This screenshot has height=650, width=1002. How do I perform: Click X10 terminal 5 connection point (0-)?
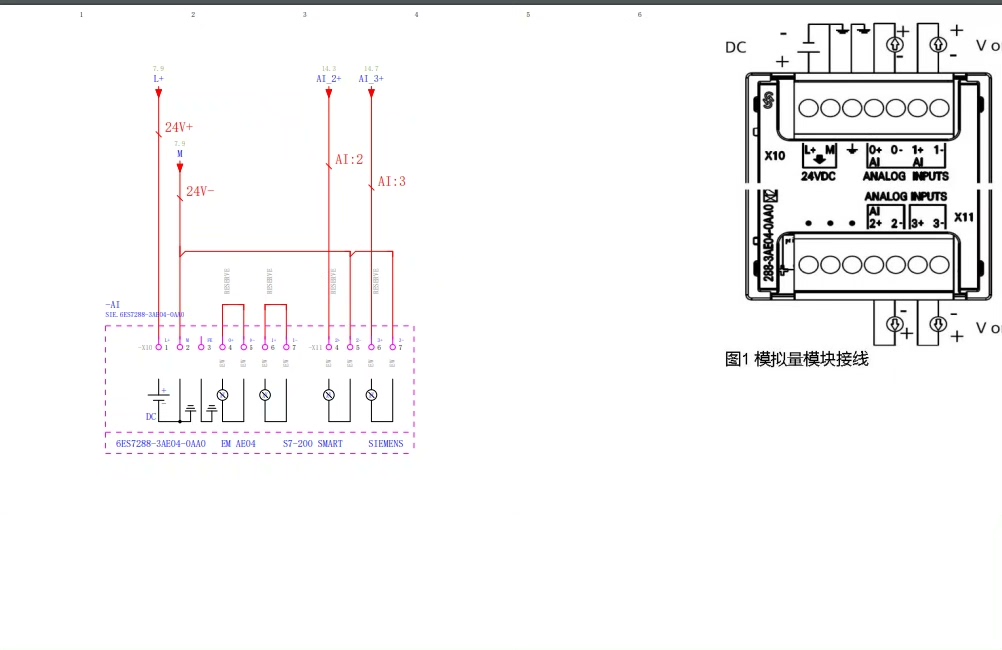point(243,347)
